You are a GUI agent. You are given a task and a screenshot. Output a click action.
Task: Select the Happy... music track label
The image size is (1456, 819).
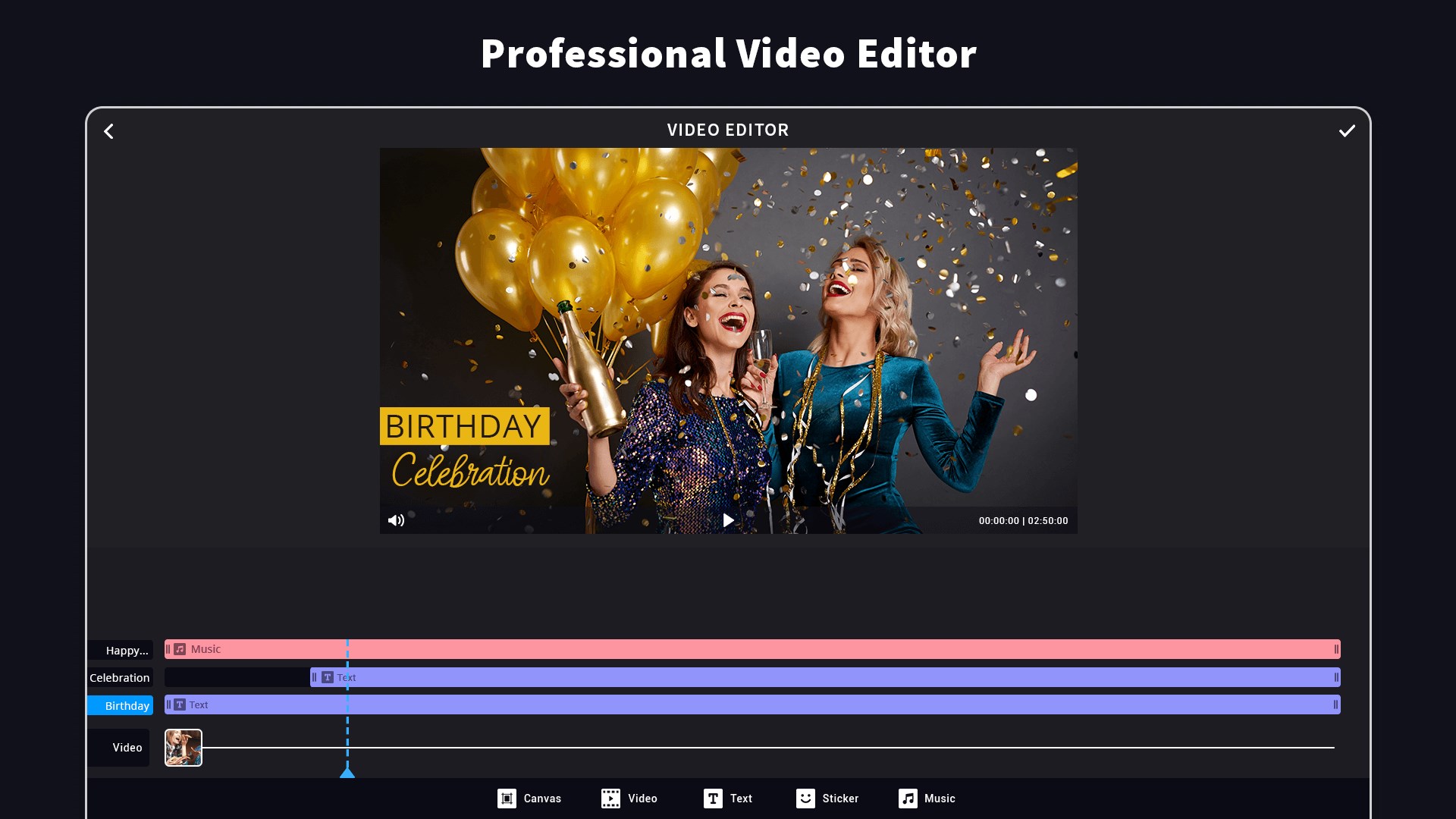click(121, 650)
